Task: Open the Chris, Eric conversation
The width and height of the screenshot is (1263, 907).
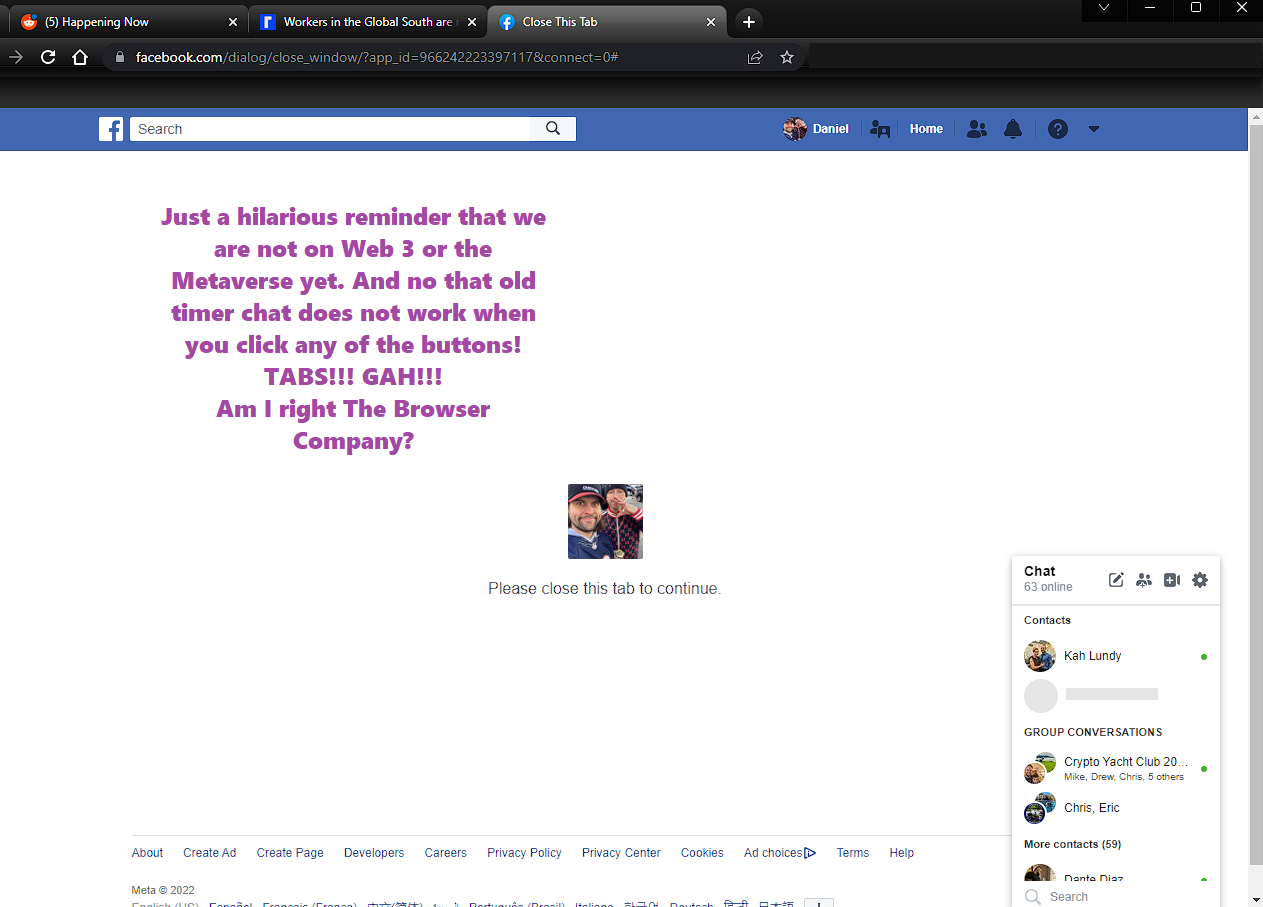Action: point(1116,808)
